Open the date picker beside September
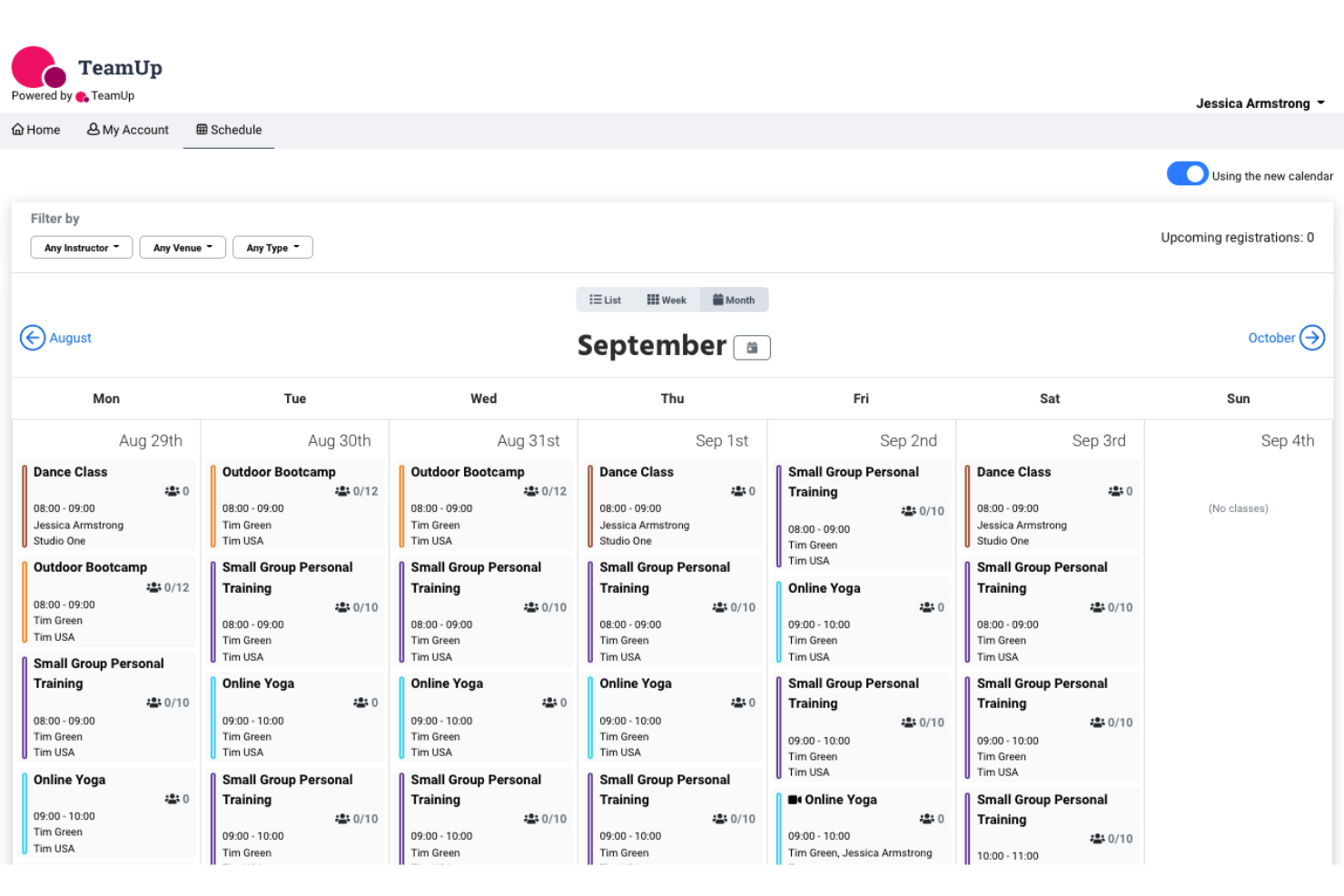Viewport: 1344px width, 896px height. pos(751,347)
